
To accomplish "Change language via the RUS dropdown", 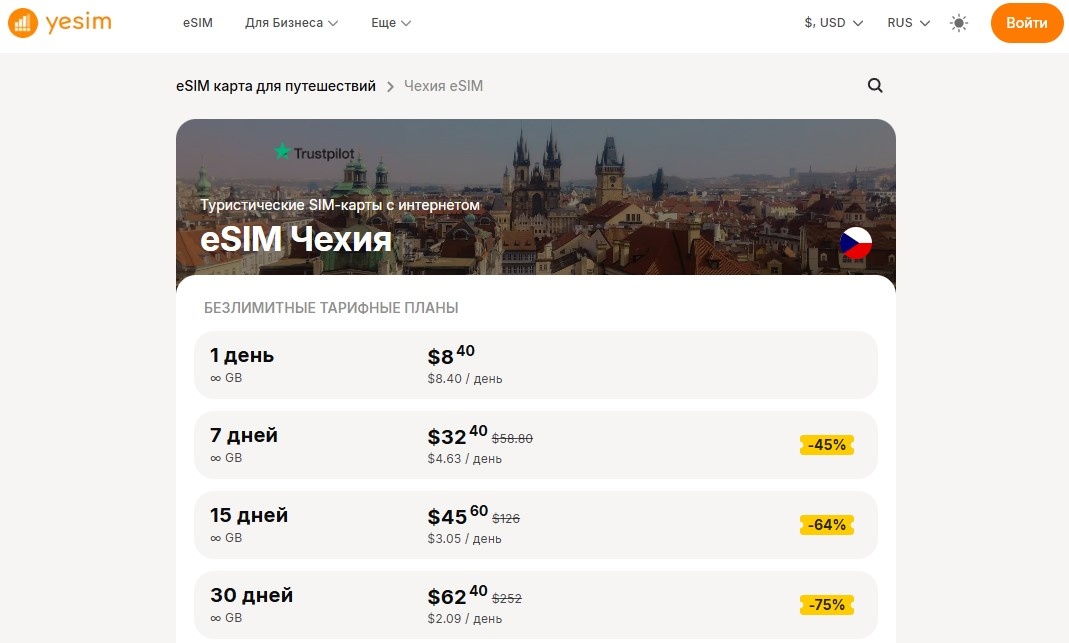I will (x=907, y=22).
